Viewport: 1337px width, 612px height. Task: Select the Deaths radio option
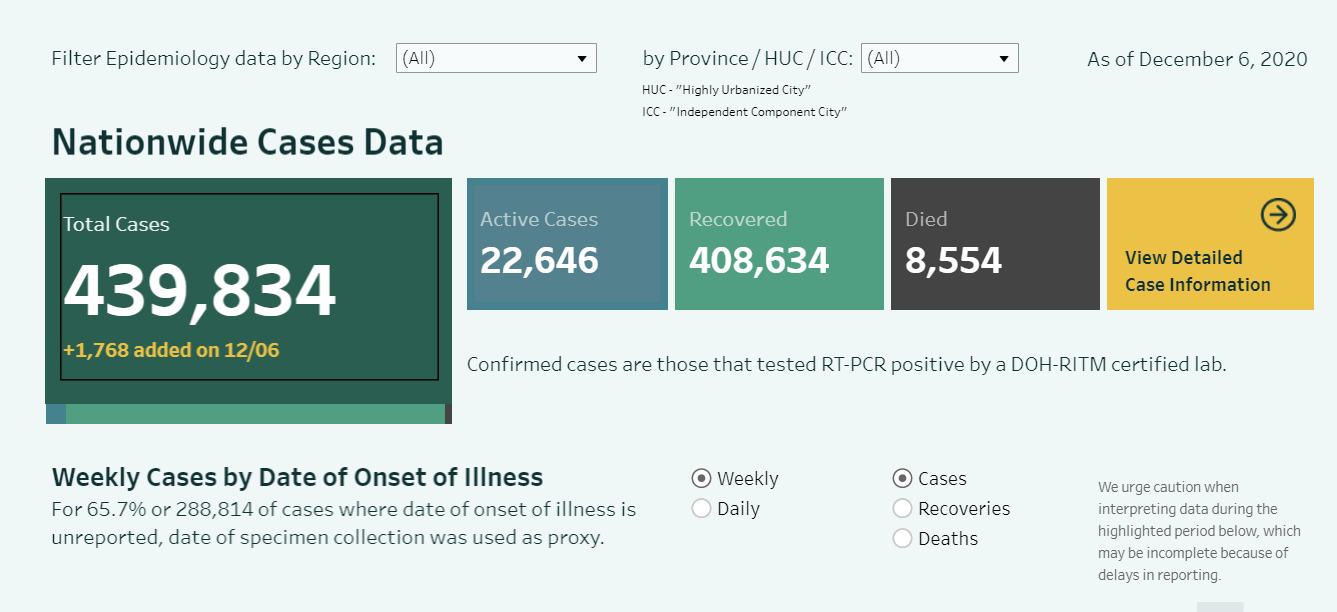(902, 538)
